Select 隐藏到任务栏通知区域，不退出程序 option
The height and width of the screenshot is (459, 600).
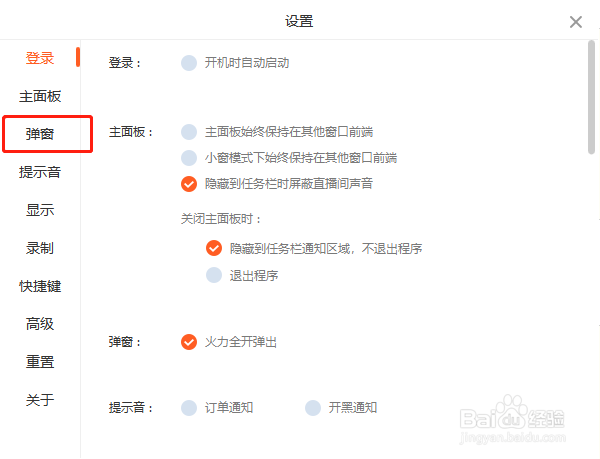[213, 248]
